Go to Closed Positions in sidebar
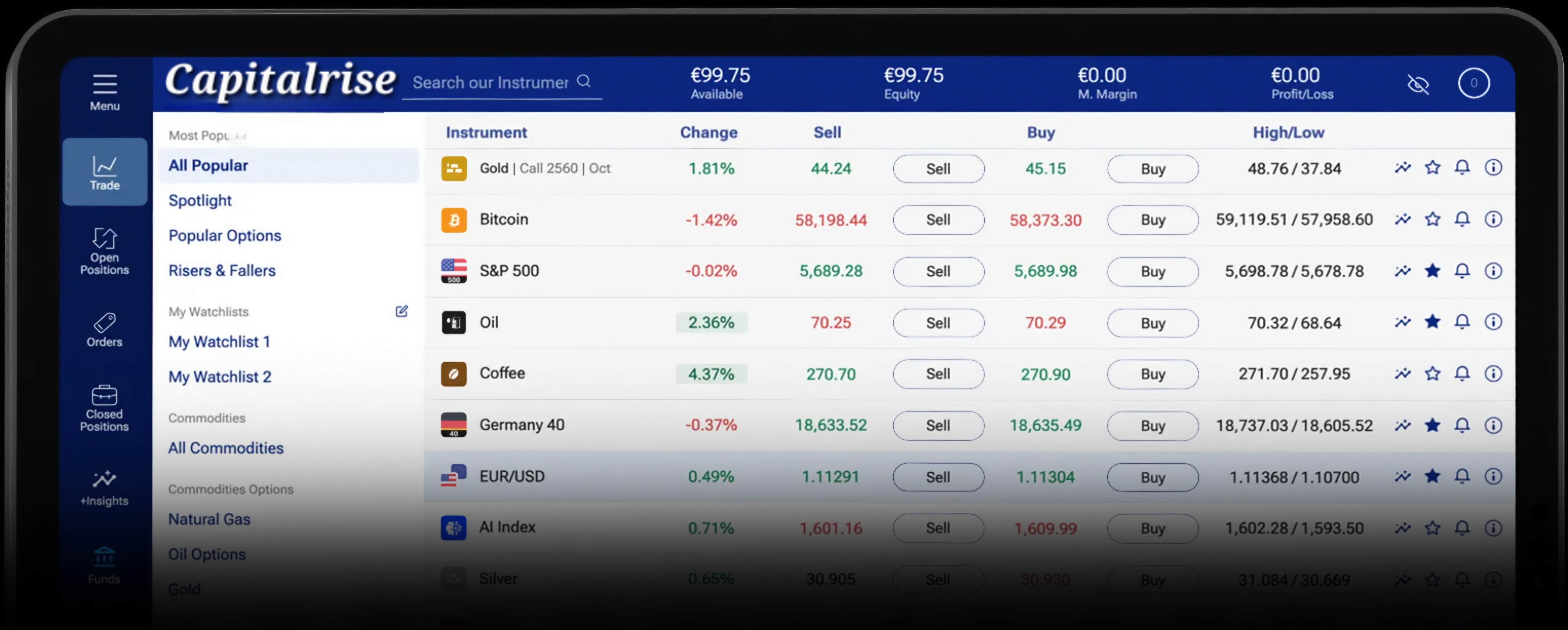 click(x=104, y=407)
